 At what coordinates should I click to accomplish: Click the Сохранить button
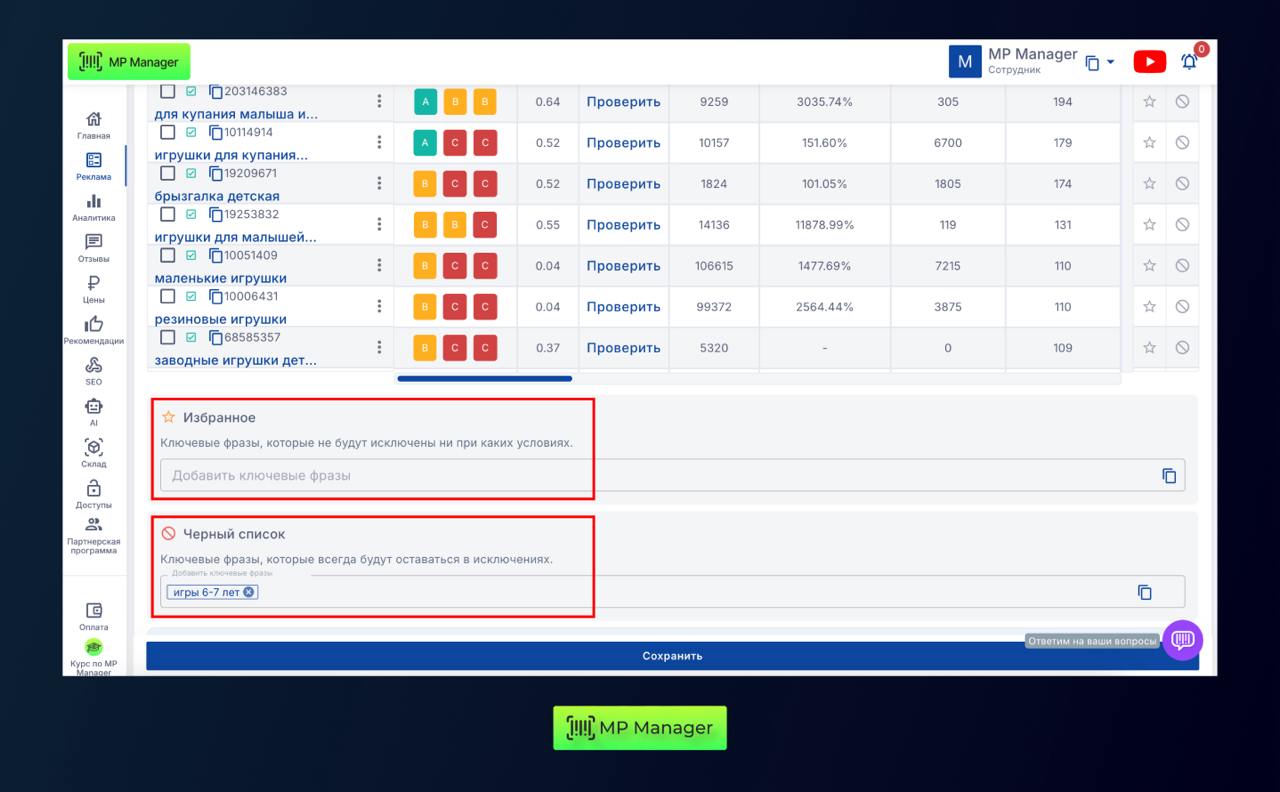click(x=672, y=656)
